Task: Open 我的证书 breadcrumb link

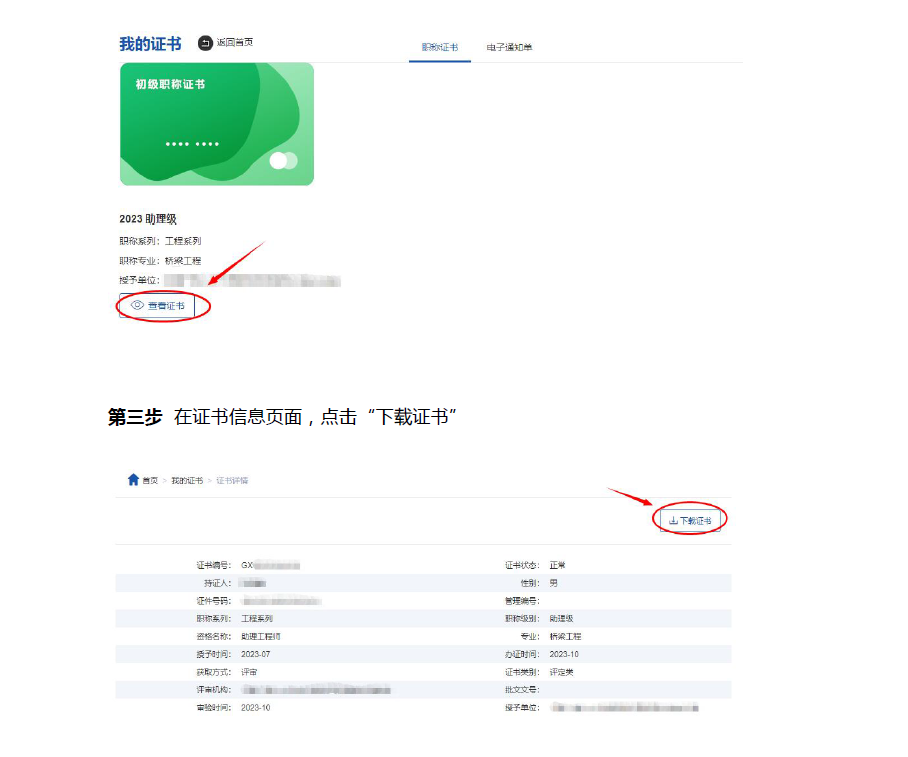Action: tap(186, 481)
